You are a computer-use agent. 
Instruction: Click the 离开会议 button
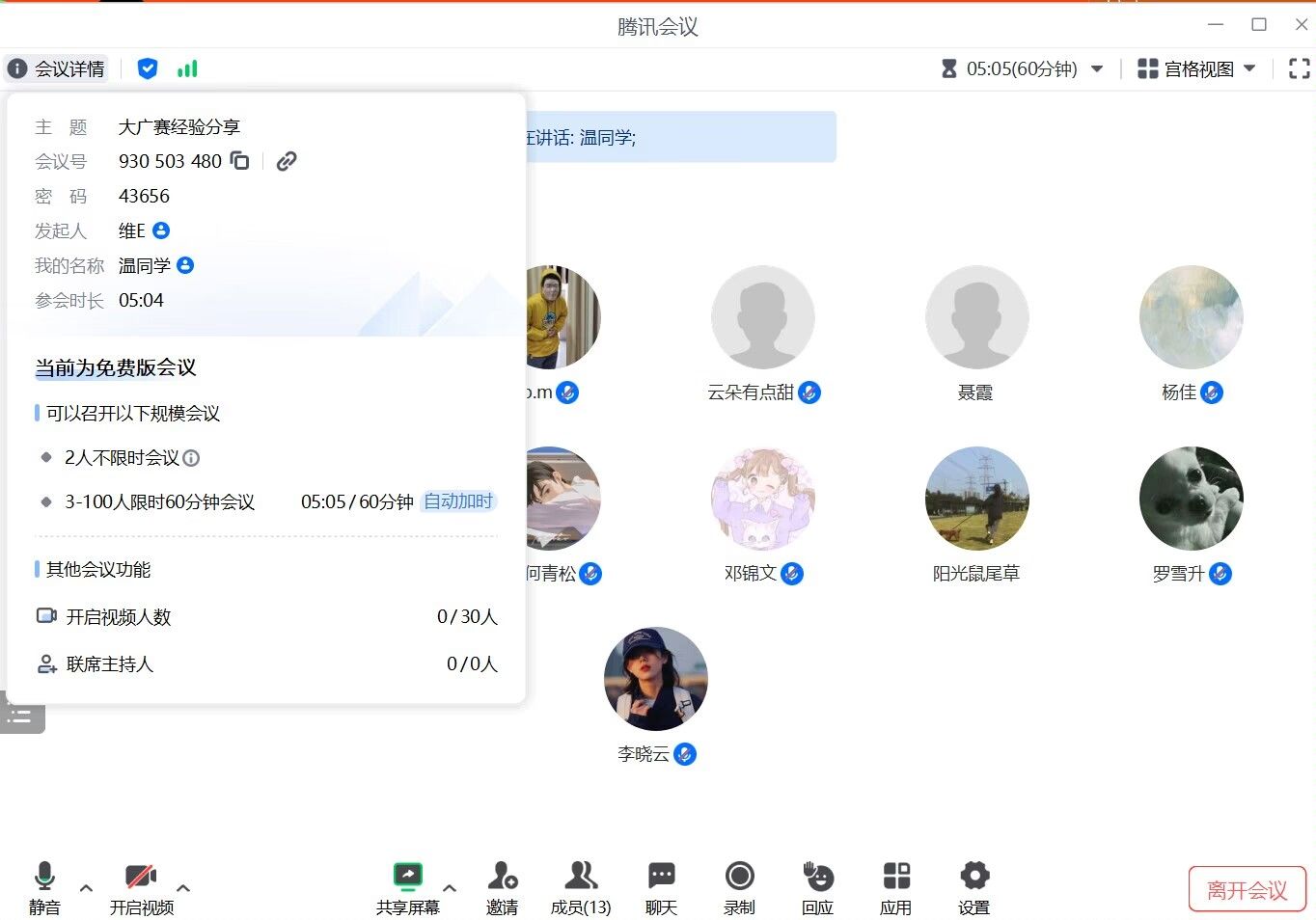(1247, 890)
